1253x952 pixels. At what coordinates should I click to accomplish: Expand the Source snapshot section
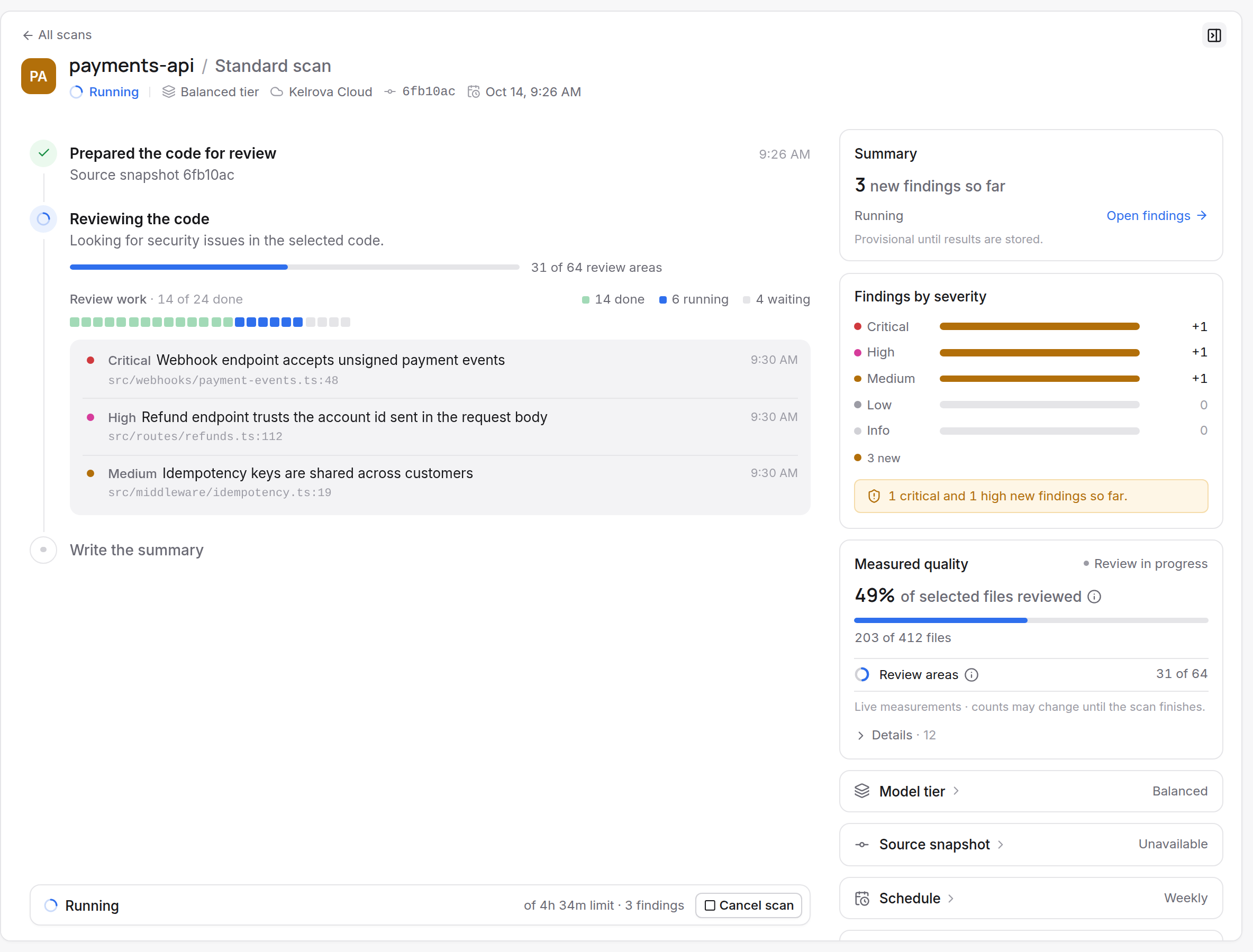tap(1031, 844)
